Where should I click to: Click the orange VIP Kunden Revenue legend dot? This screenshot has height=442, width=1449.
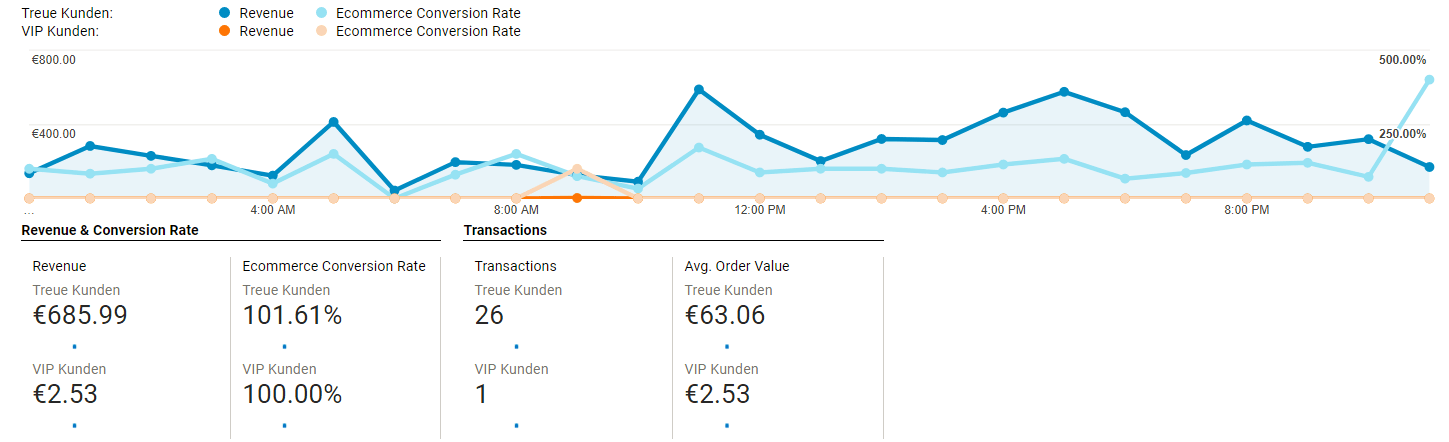[224, 31]
